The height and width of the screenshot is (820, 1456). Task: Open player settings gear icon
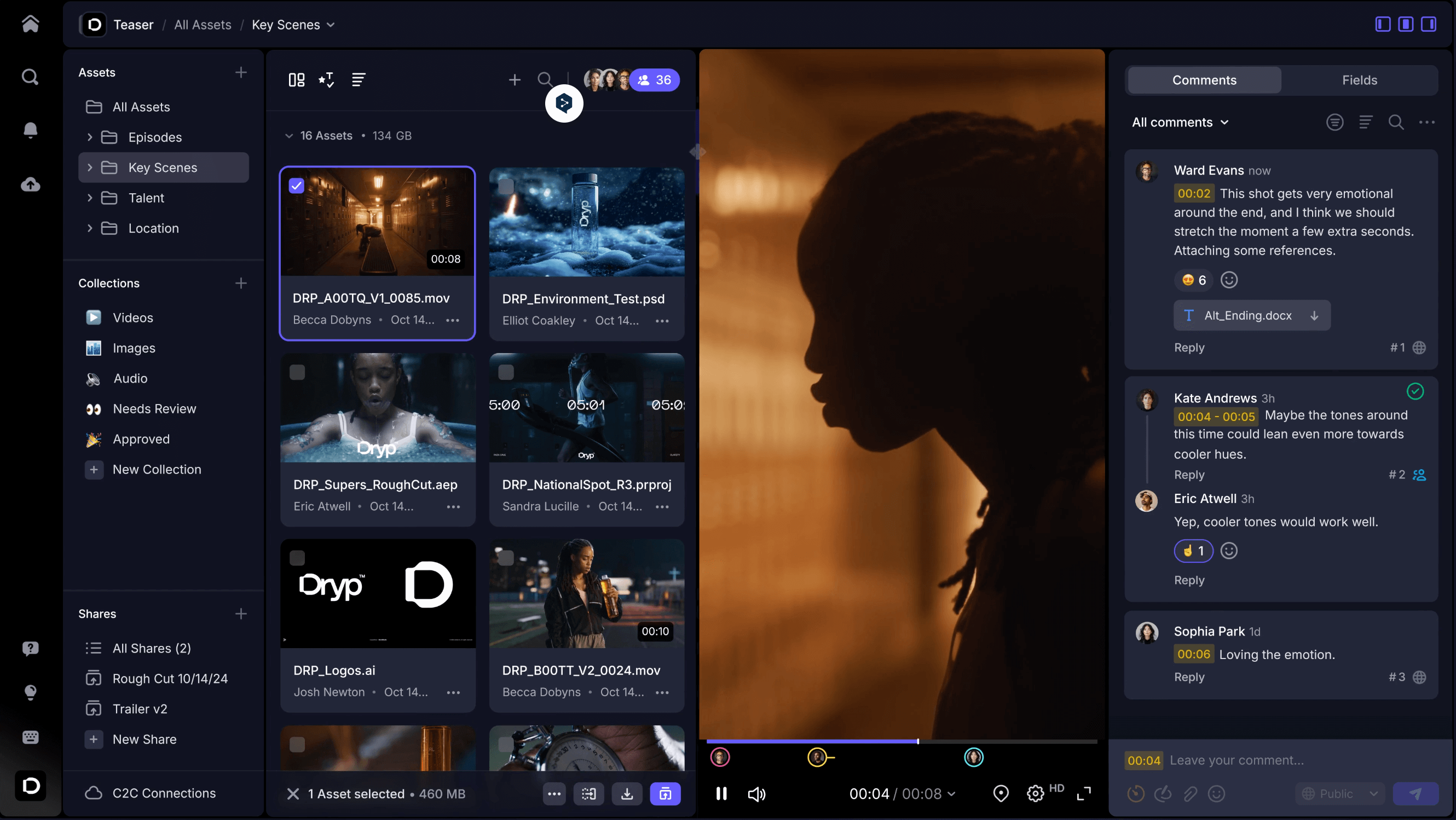[x=1035, y=793]
